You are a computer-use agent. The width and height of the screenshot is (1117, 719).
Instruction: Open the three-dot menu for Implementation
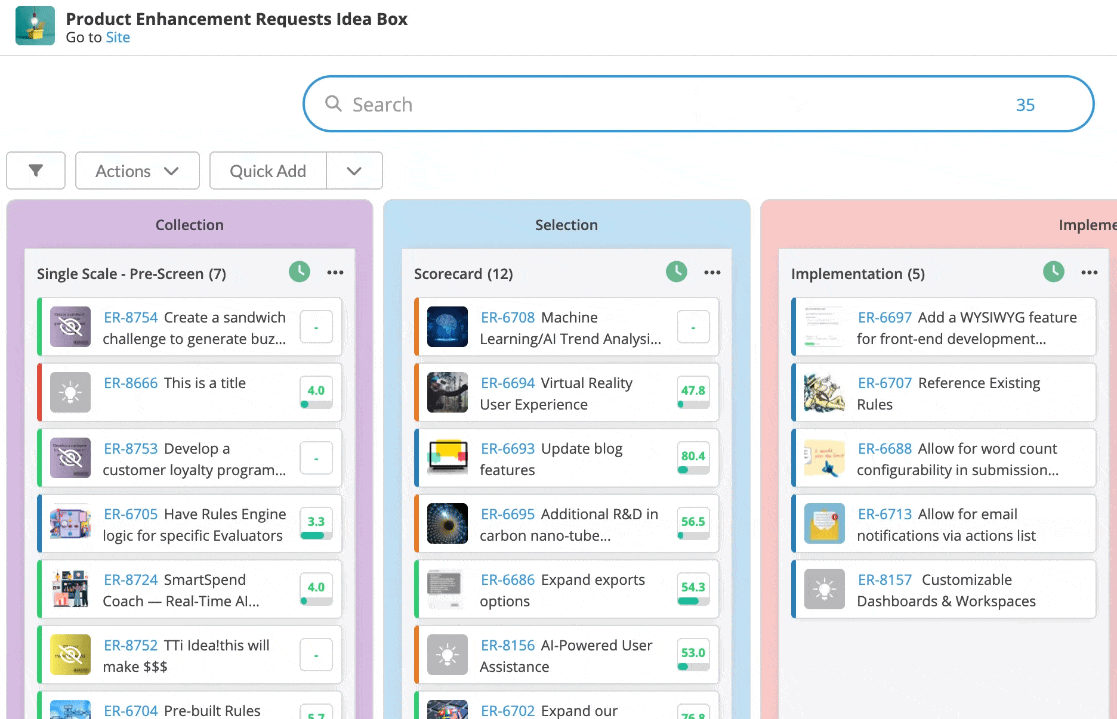(1089, 272)
